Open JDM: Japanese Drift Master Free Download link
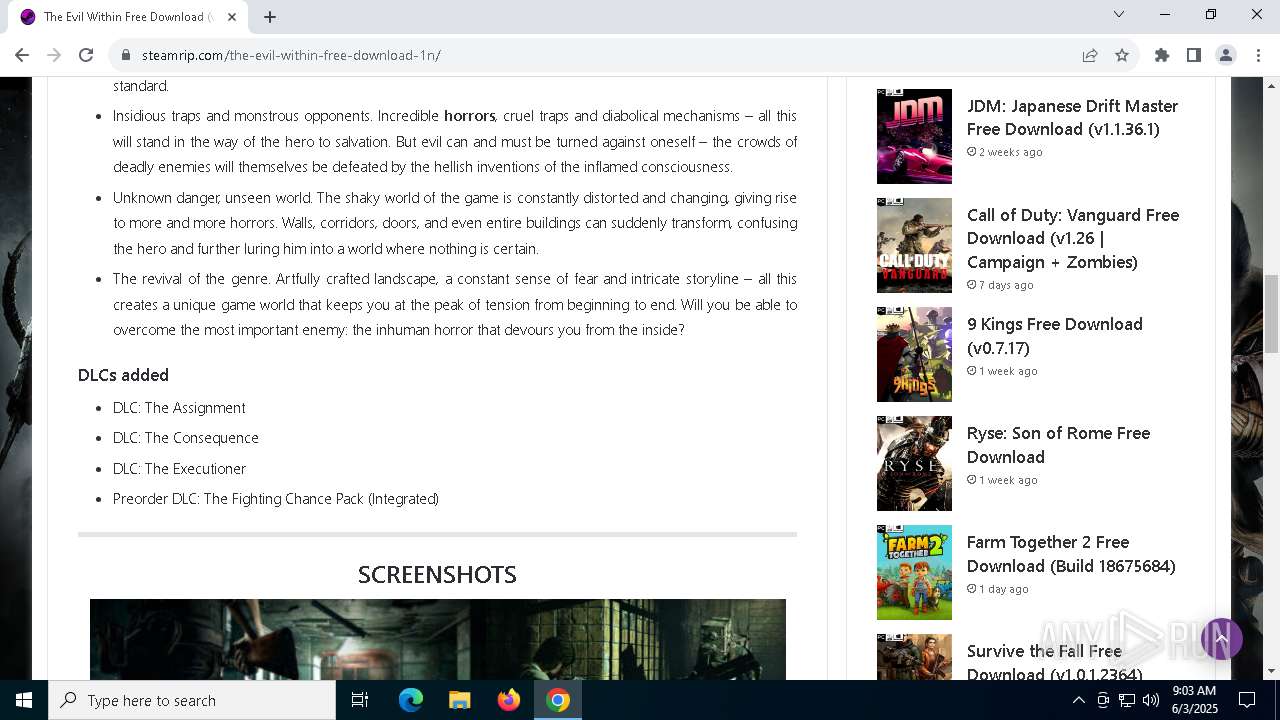 1072,117
